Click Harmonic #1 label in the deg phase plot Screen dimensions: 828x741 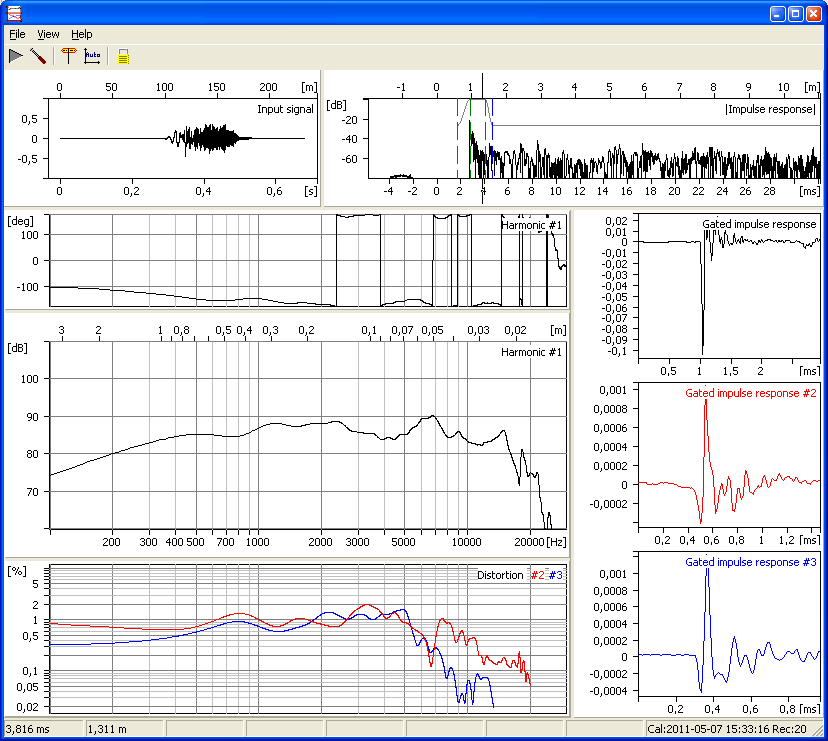(532, 225)
